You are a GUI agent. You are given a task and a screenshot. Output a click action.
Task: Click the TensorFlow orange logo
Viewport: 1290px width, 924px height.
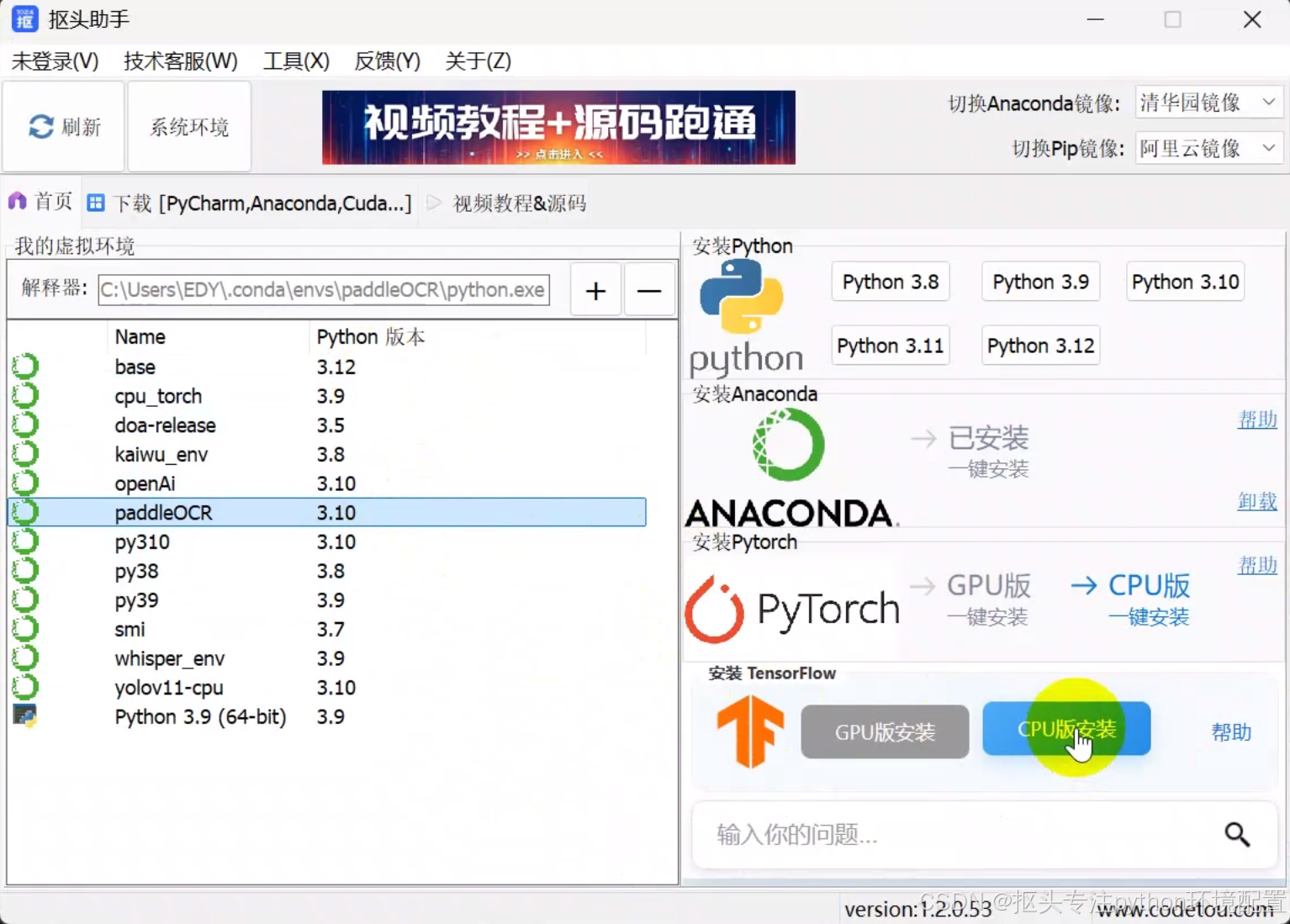point(750,731)
